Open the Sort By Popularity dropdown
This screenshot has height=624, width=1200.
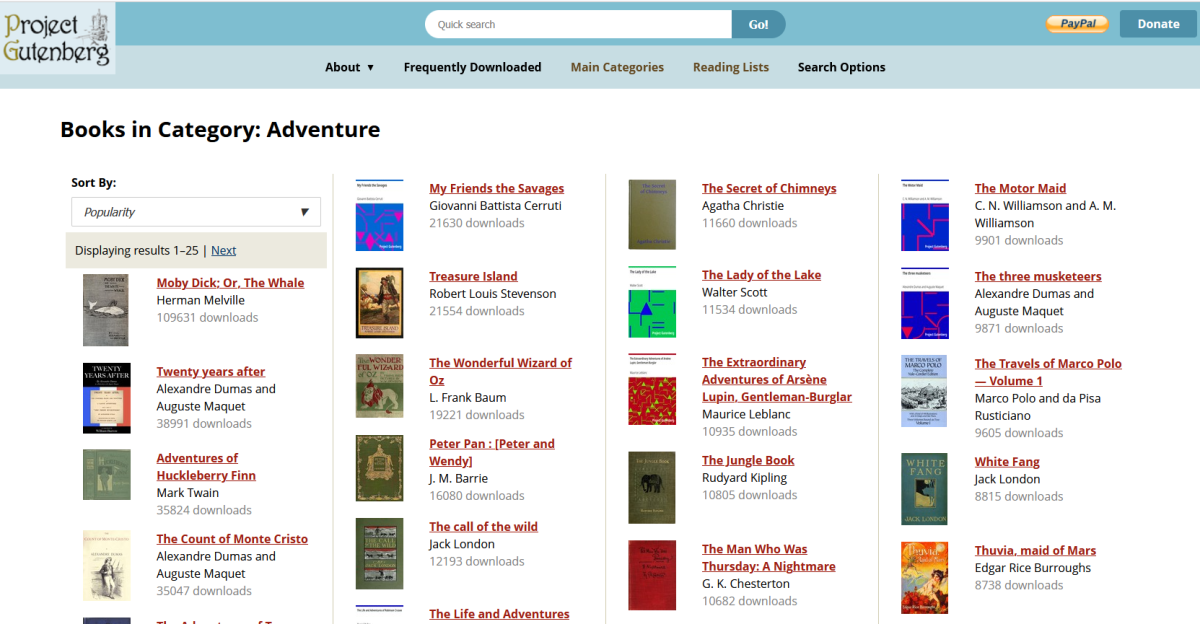[196, 212]
